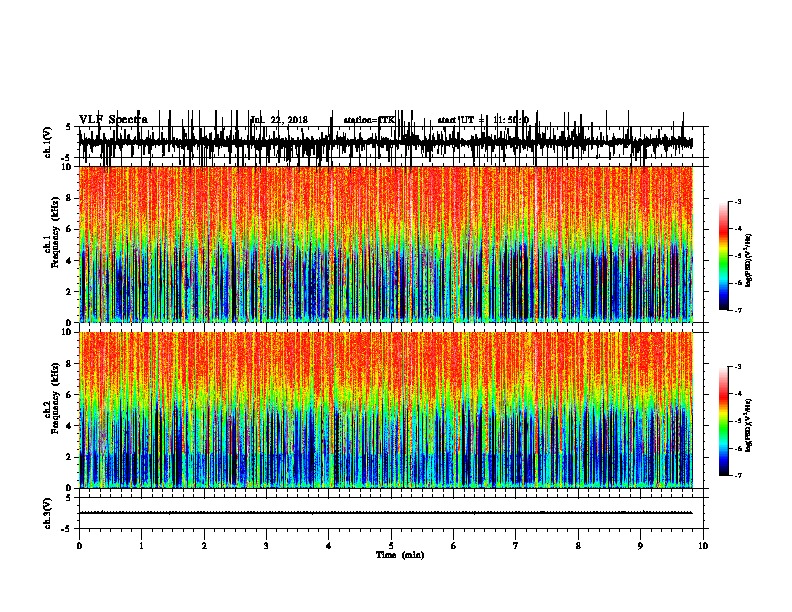Click the log(PSD) label beside ch.1 color bar
The image size is (792, 612).
pos(748,261)
